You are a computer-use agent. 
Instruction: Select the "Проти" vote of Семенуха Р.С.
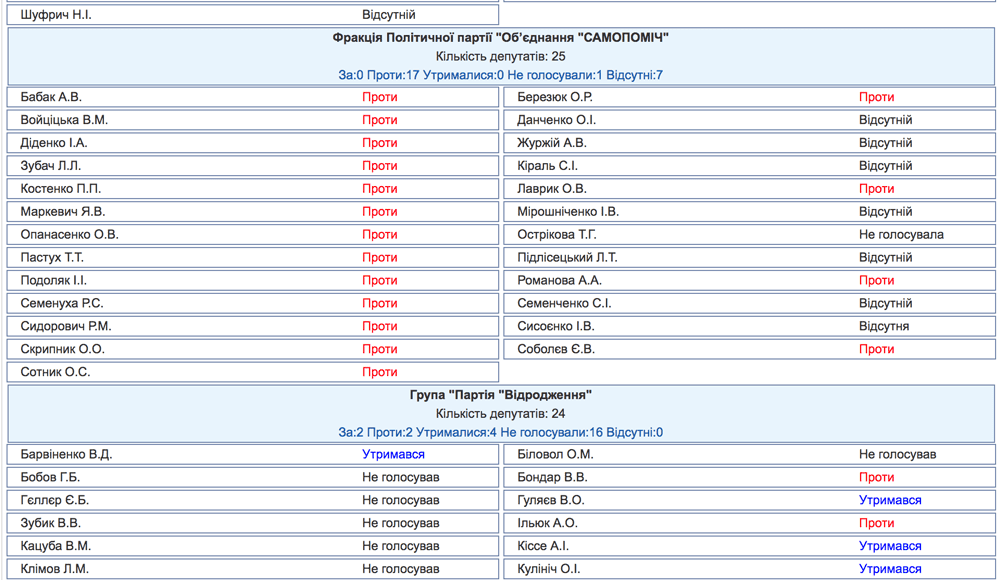click(x=379, y=304)
